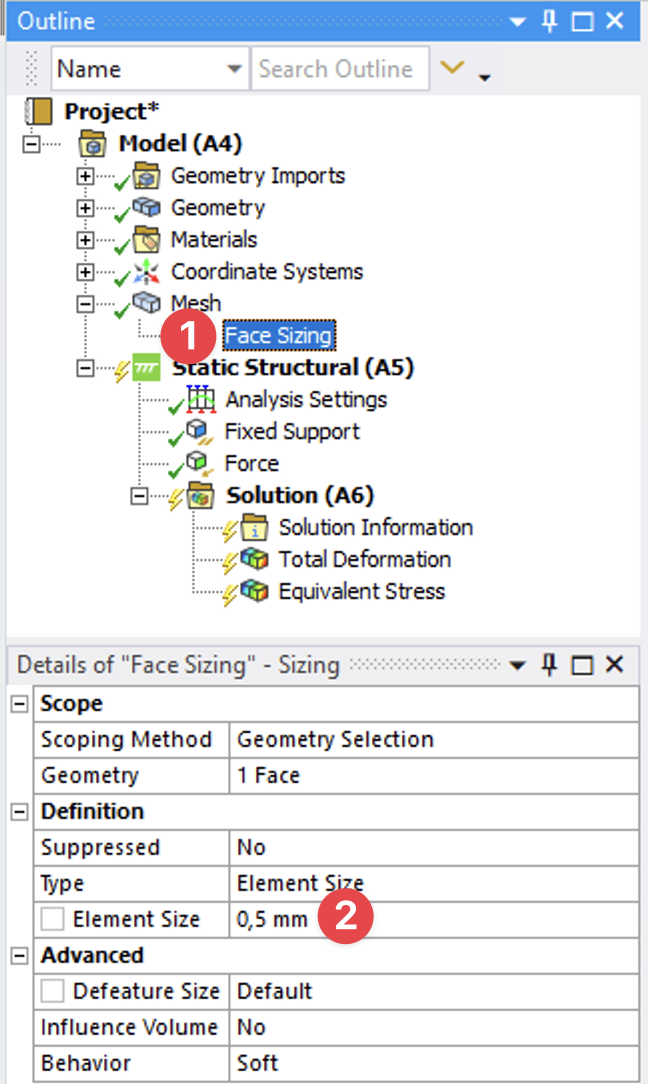This screenshot has width=648, height=1084.
Task: Collapse the Solution (A6) branch
Action: tap(140, 496)
